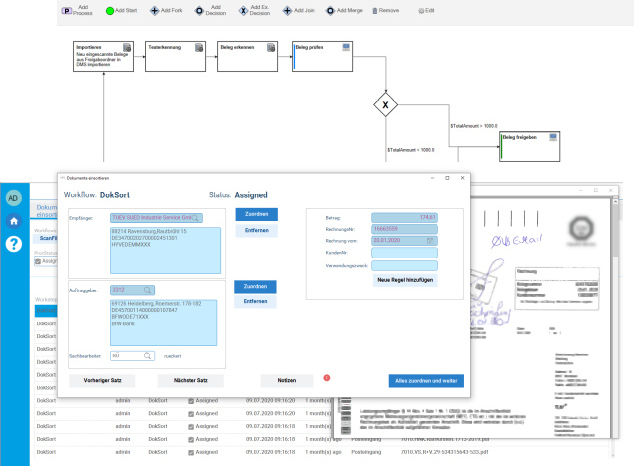Select the Importieren process box
This screenshot has width=634, height=466.
104,57
